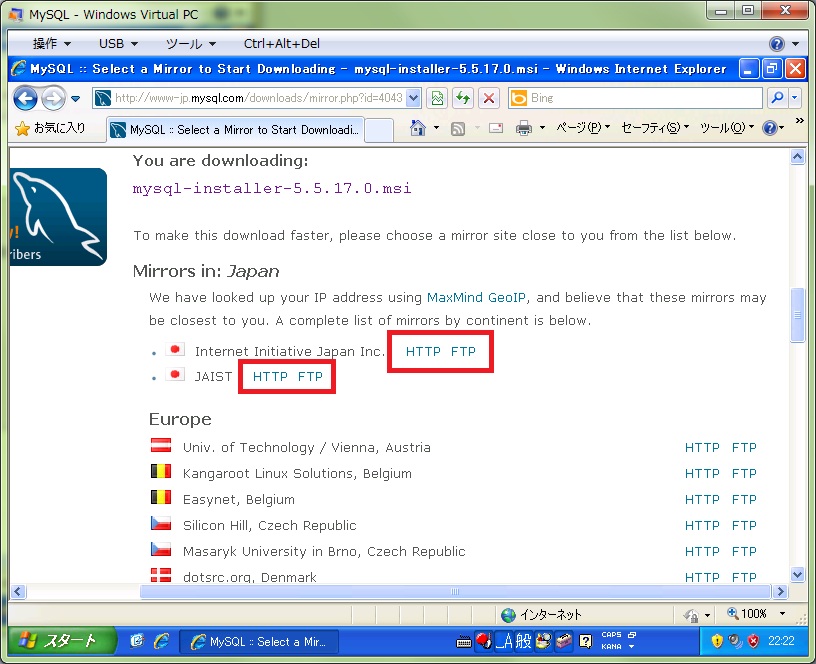The image size is (816, 664).
Task: Open IE Help question mark menu
Action: point(773,128)
